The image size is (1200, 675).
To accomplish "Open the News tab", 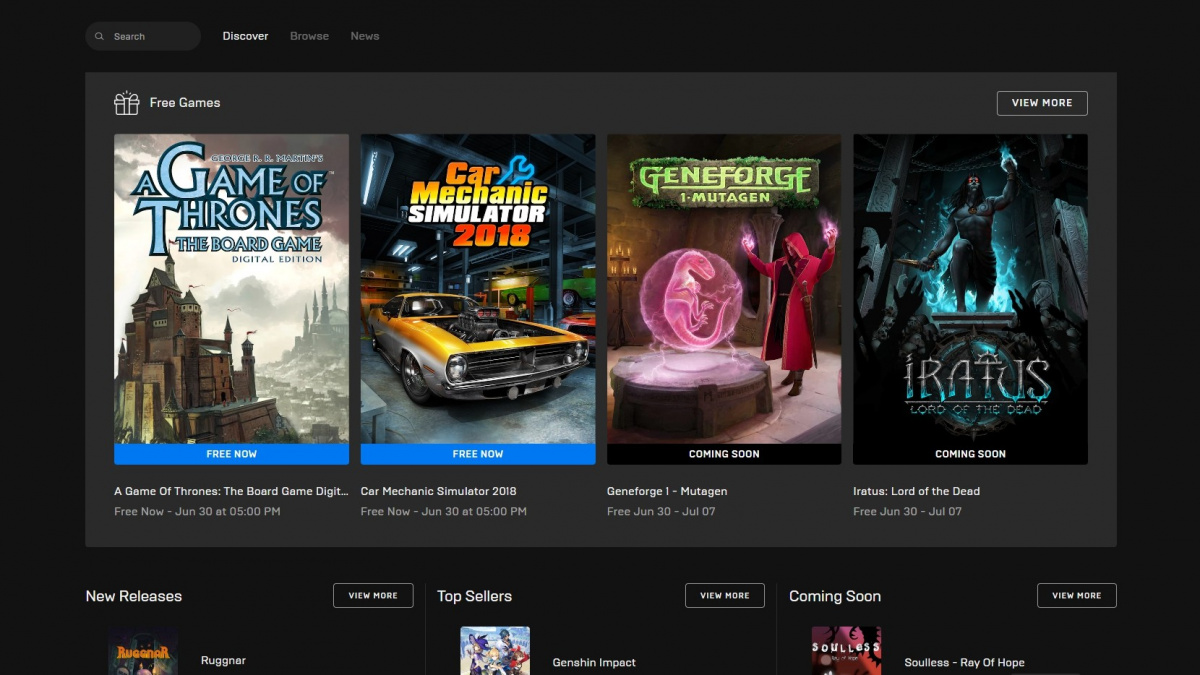I will coord(365,36).
